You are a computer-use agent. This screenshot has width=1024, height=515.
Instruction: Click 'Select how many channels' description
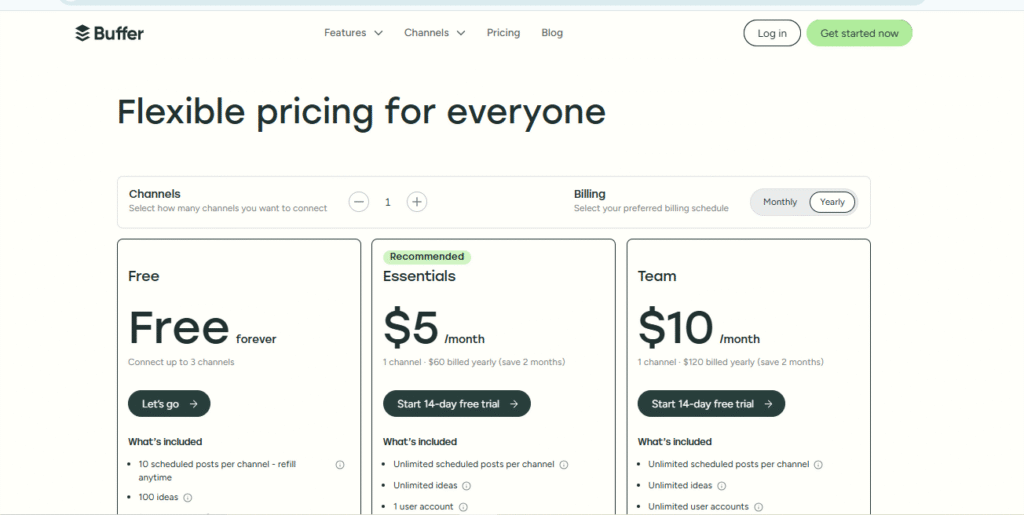pyautogui.click(x=228, y=208)
